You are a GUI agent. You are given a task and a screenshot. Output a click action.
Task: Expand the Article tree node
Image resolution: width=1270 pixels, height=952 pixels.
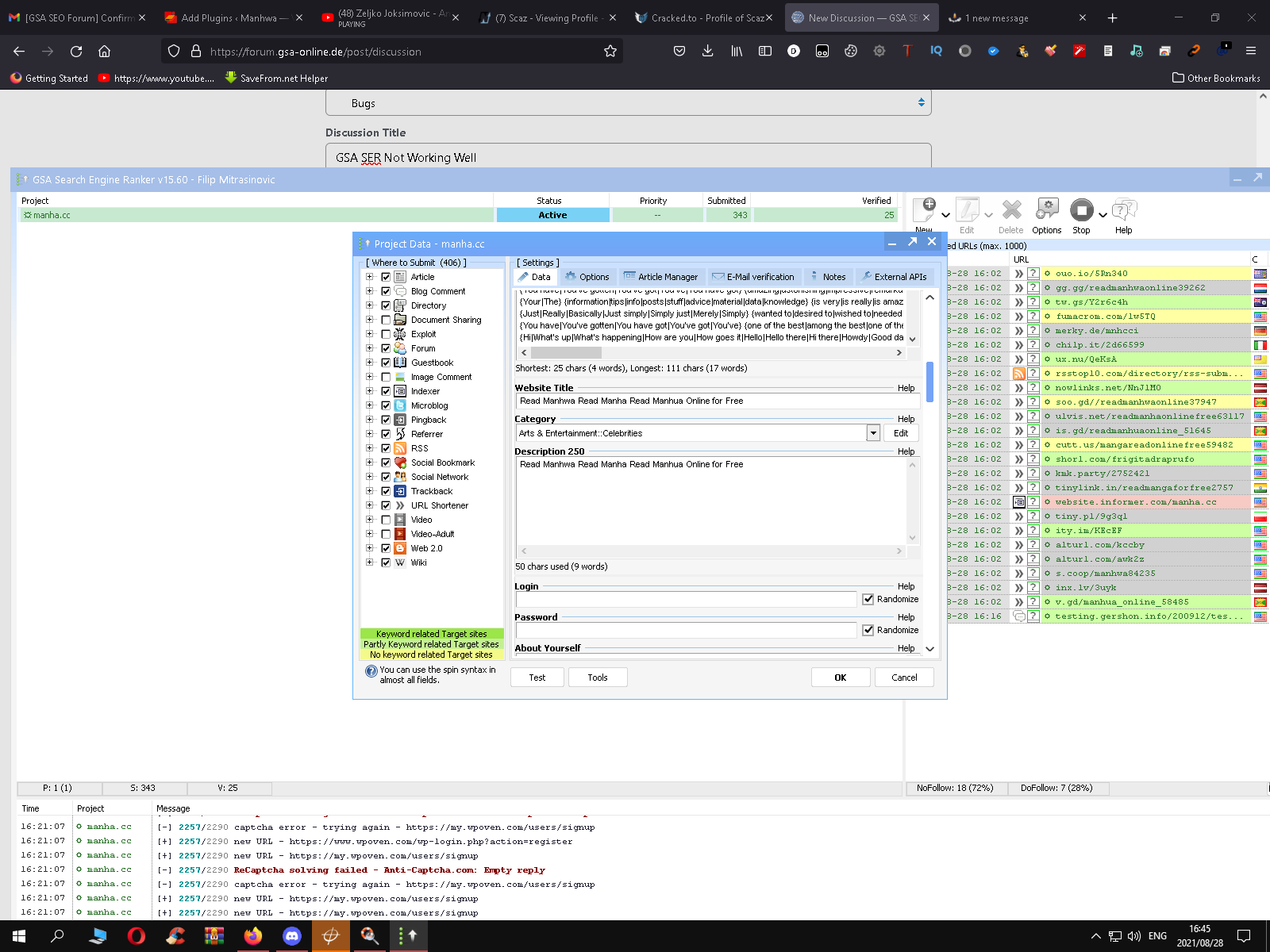tap(369, 277)
